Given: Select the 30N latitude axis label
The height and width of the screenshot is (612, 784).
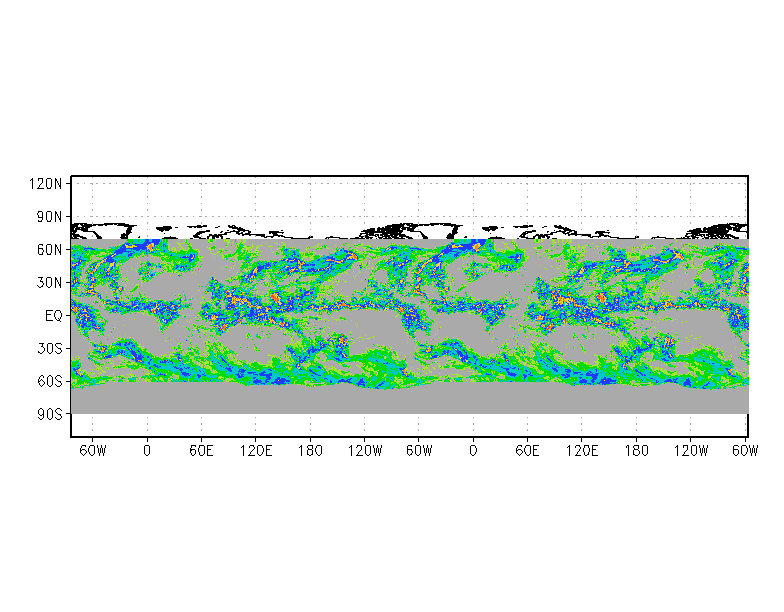Looking at the screenshot, I should point(49,282).
